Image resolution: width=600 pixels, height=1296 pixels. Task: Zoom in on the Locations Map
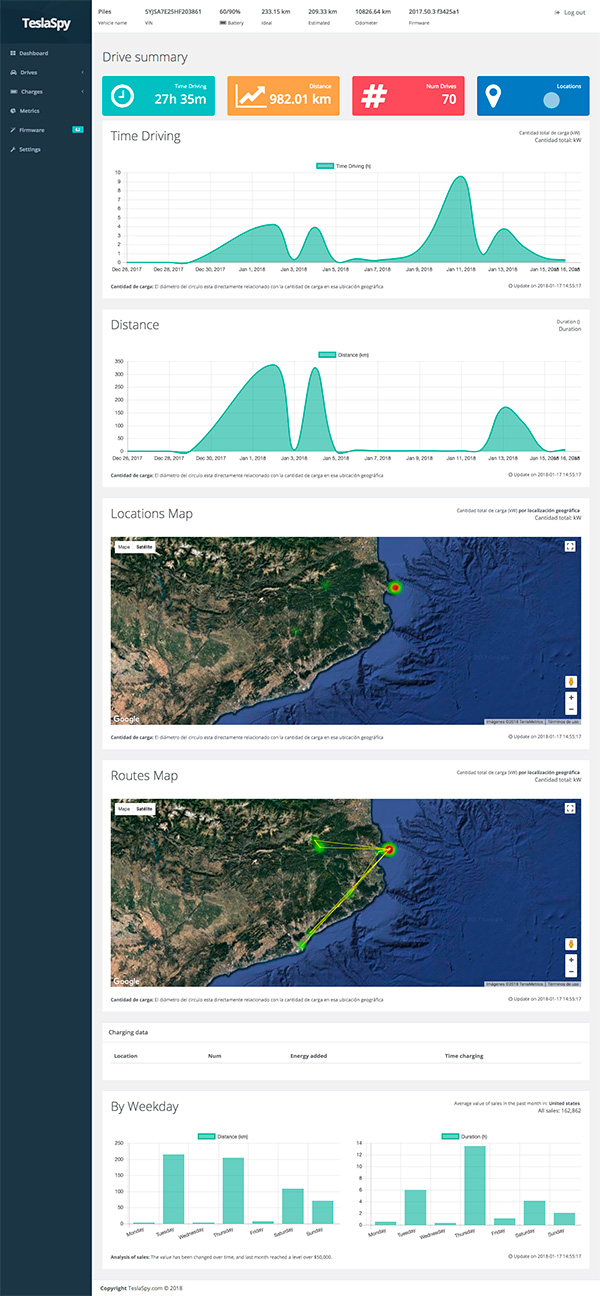[x=571, y=697]
